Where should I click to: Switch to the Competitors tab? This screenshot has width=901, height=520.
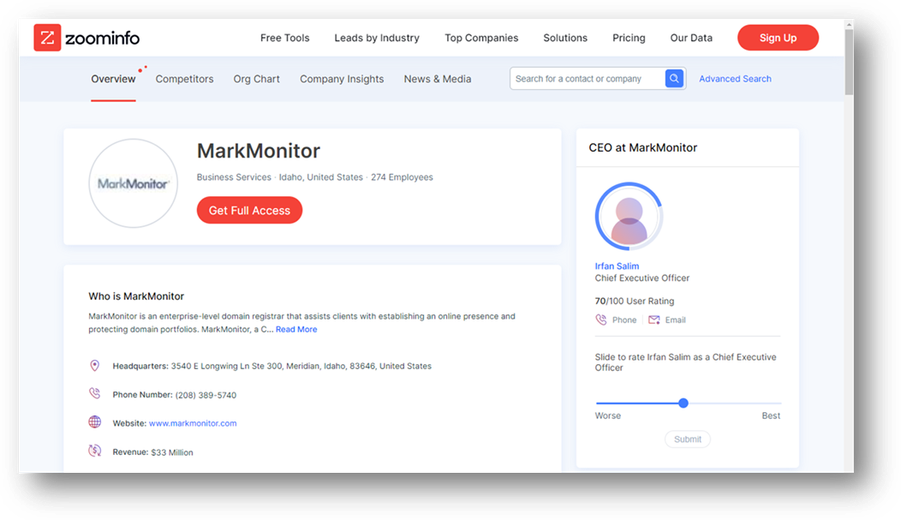(184, 79)
